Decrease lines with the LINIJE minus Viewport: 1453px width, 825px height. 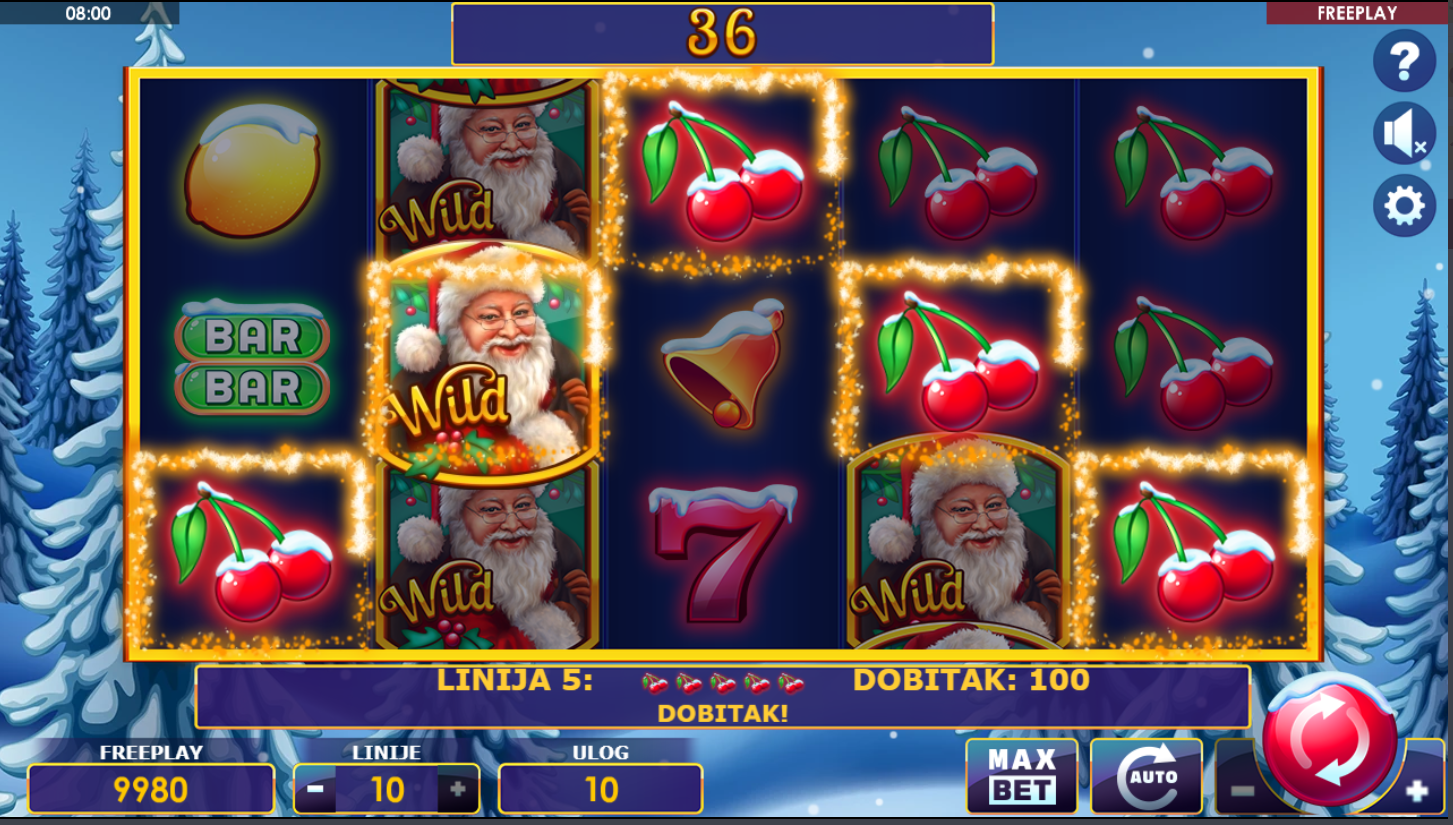click(x=315, y=789)
